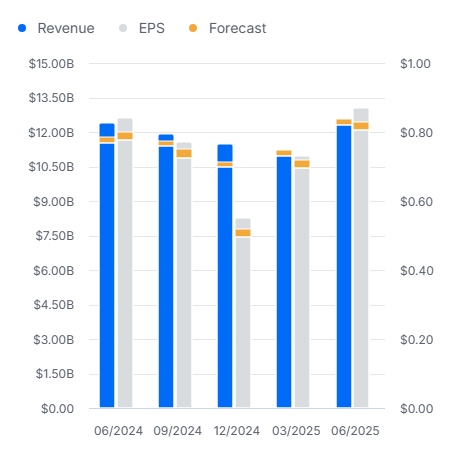Select the 06/2025 blue revenue bar
The width and height of the screenshot is (467, 455).
coord(344,266)
